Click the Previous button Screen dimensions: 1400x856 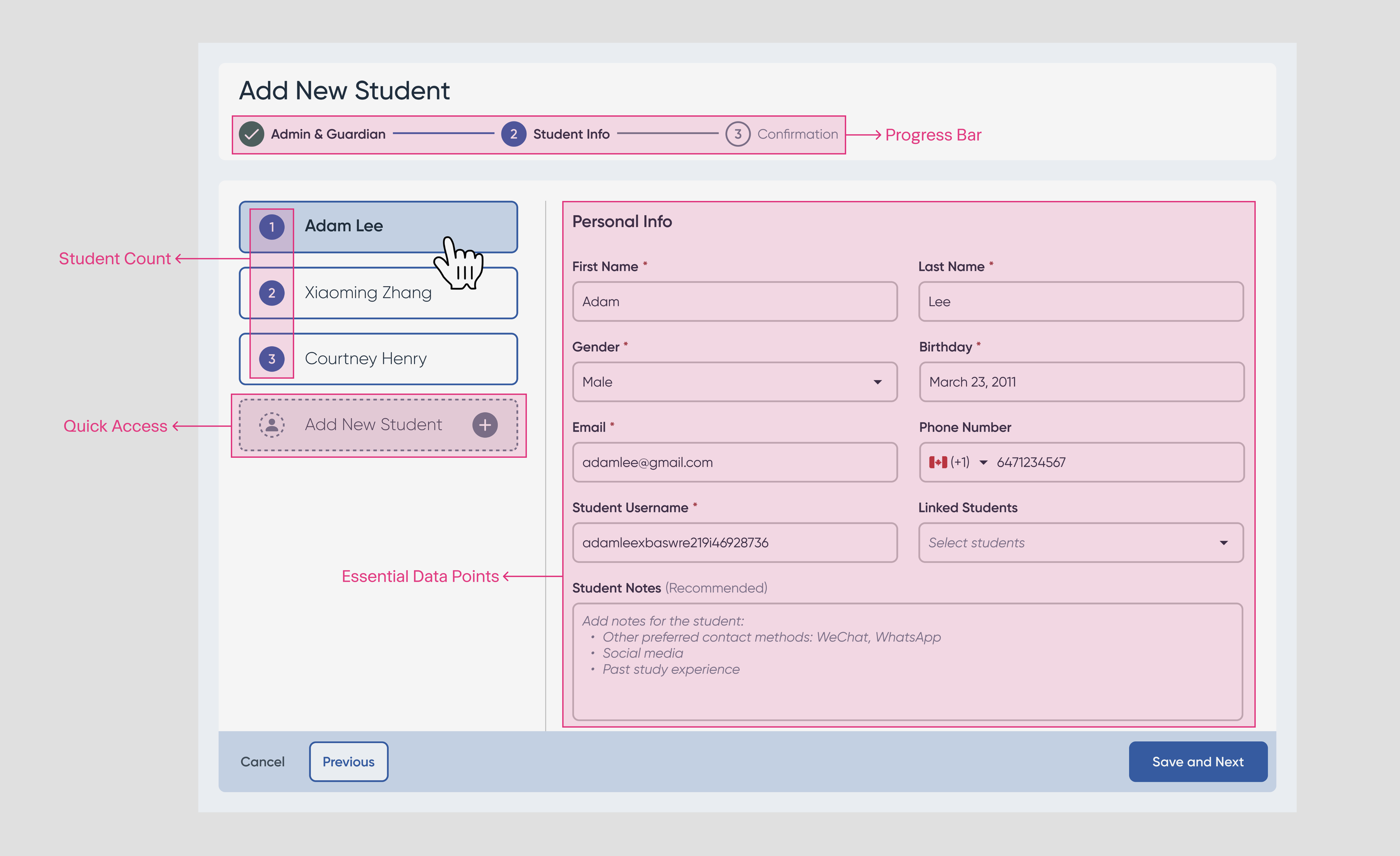348,762
